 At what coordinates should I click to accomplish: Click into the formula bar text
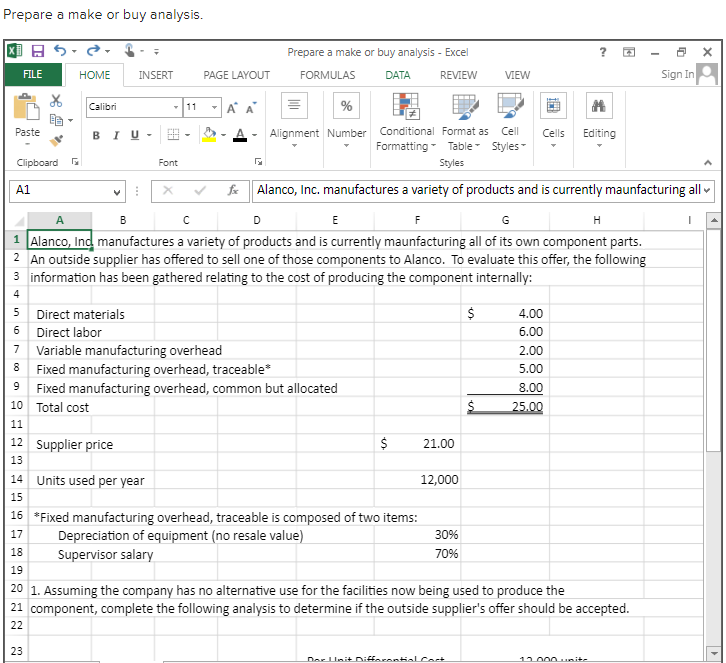point(477,190)
